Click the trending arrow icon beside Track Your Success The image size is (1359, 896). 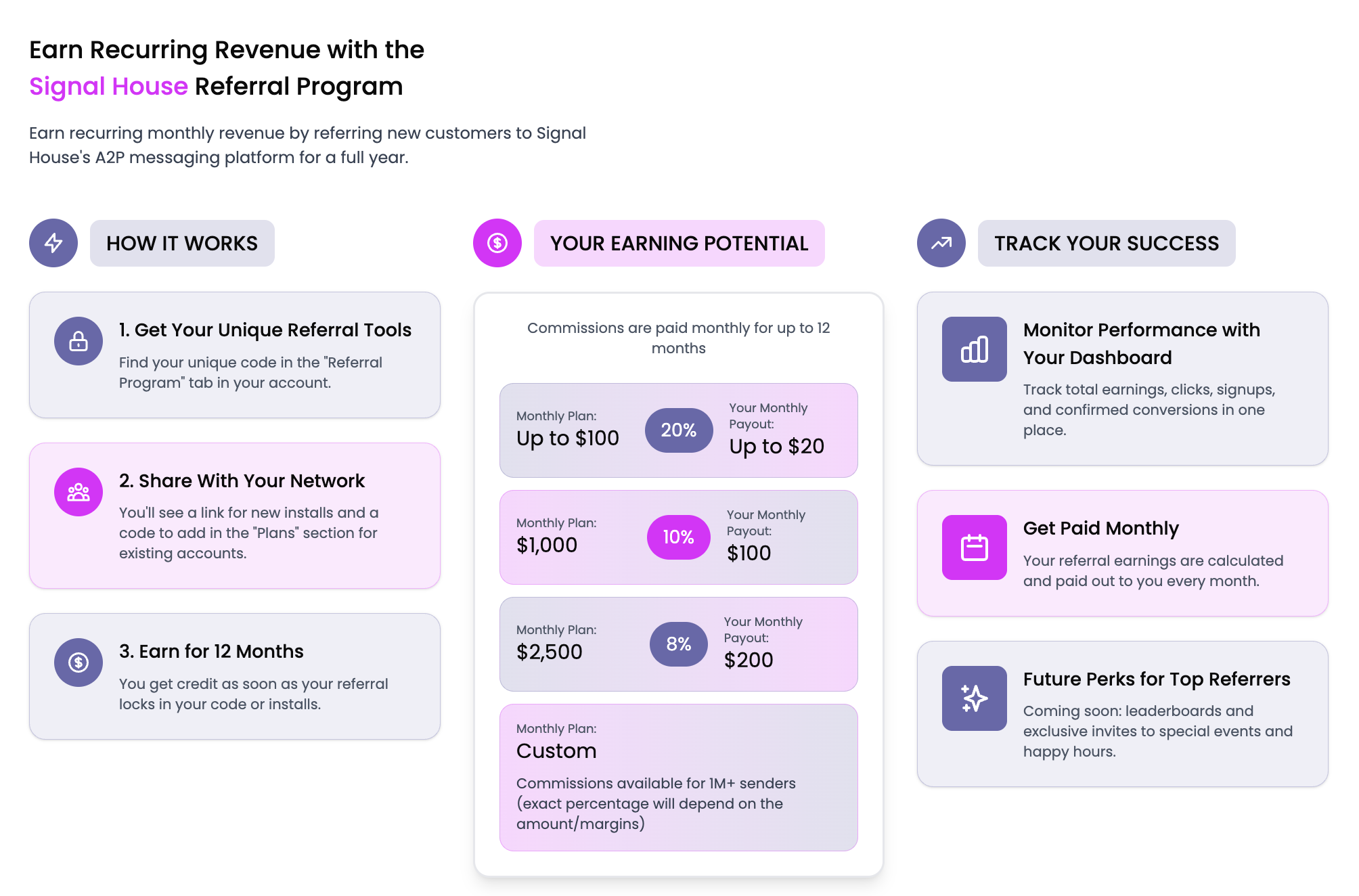(x=941, y=243)
